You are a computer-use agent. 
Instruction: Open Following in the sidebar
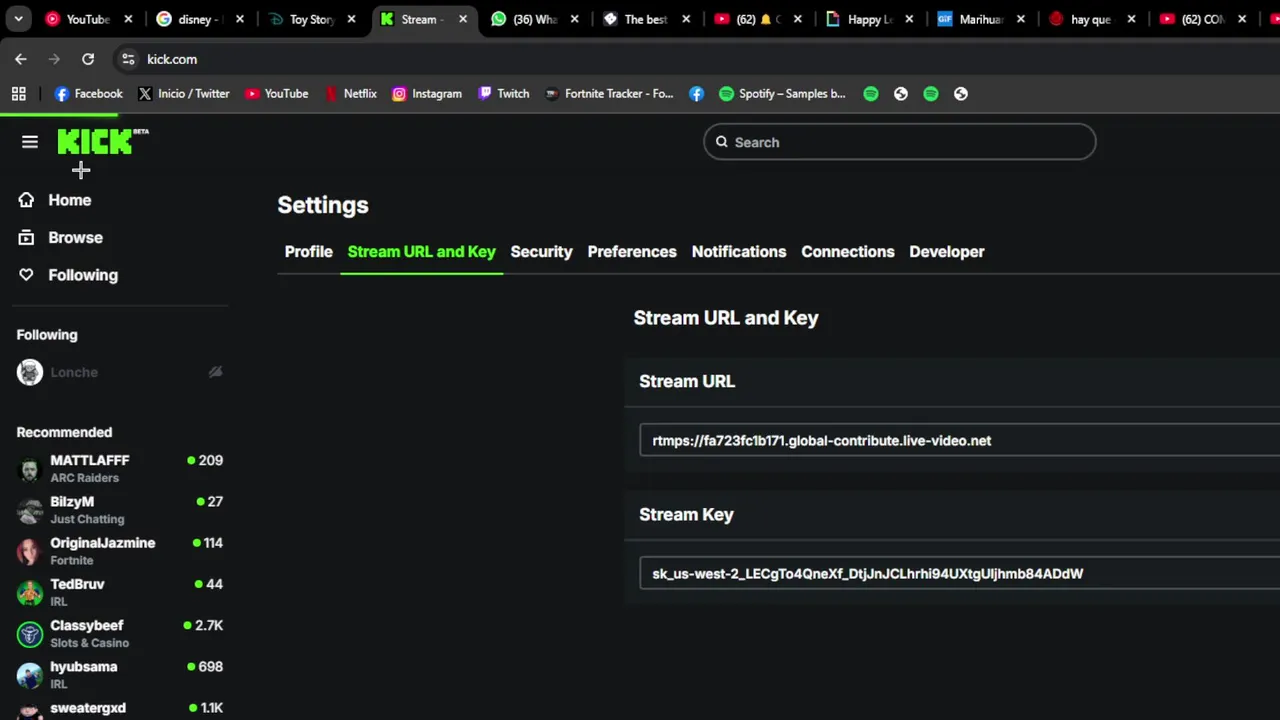pyautogui.click(x=82, y=275)
